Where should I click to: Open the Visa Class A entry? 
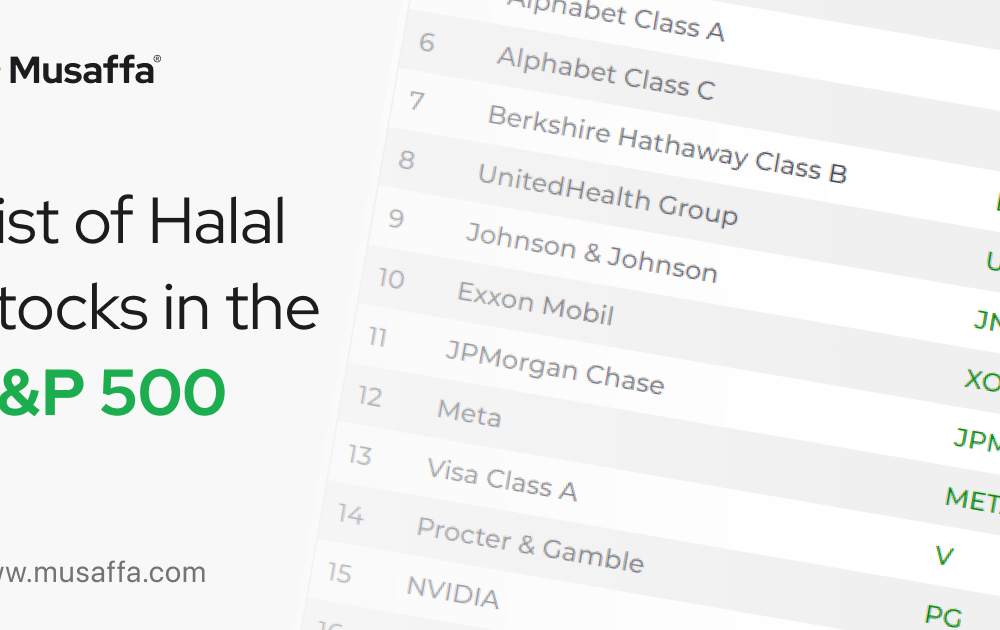coord(501,478)
